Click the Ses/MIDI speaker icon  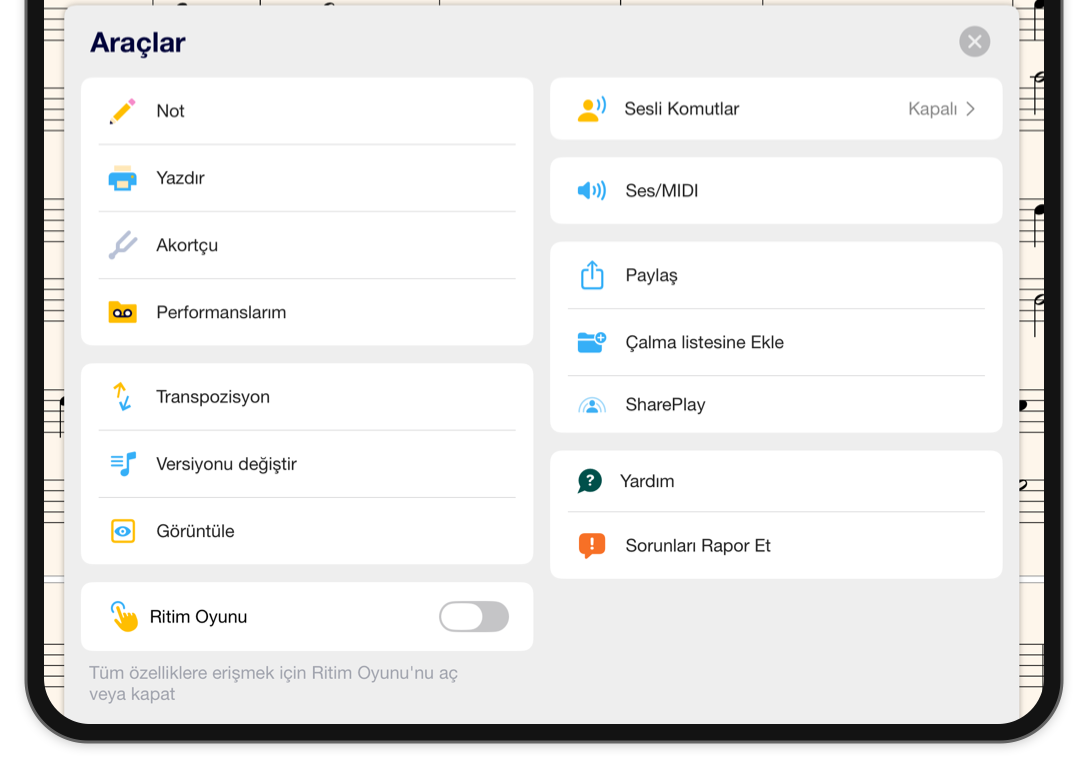tap(592, 190)
